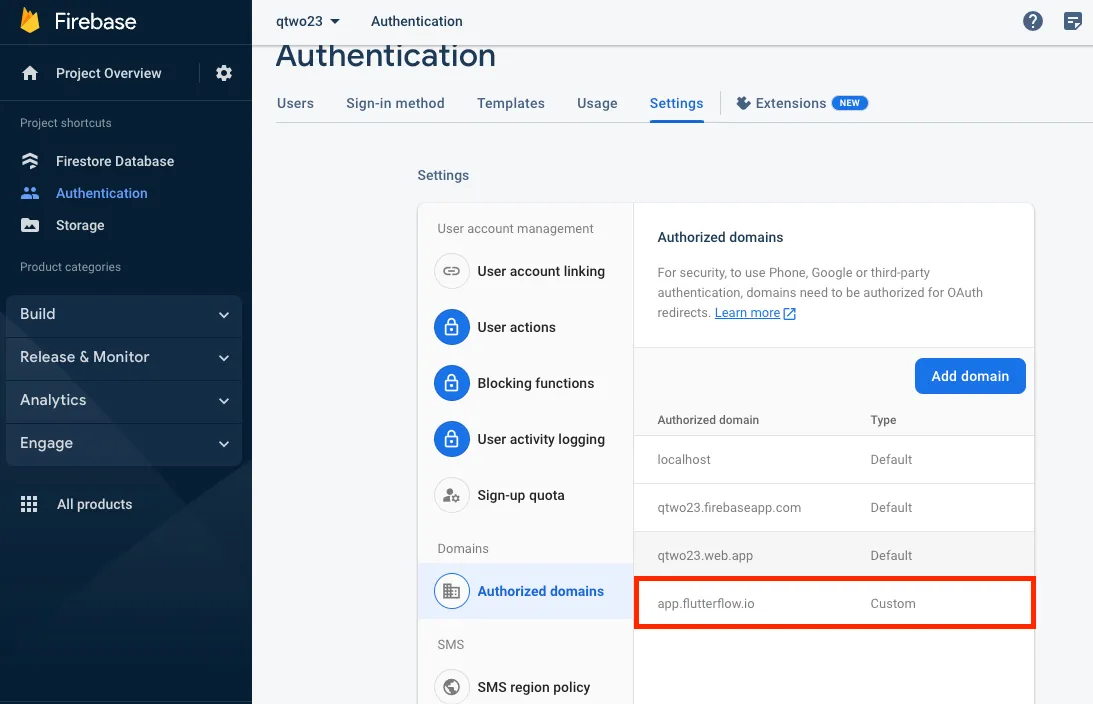Expand the Engage category
Screen dimensions: 1093x704
pos(124,443)
